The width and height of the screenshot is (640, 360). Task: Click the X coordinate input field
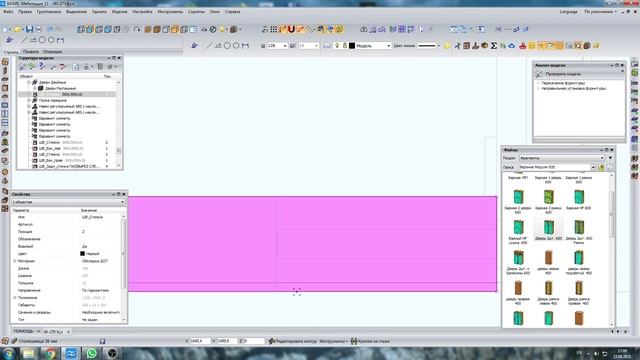[x=200, y=341]
